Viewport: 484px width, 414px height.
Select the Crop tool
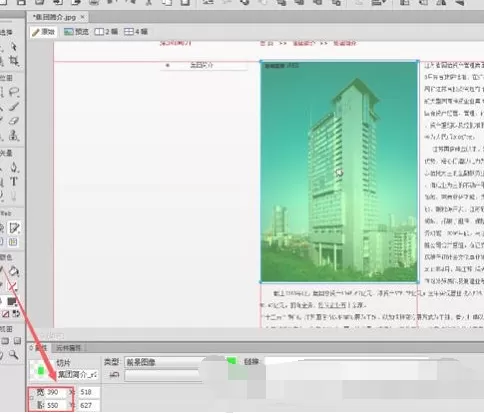(14, 61)
